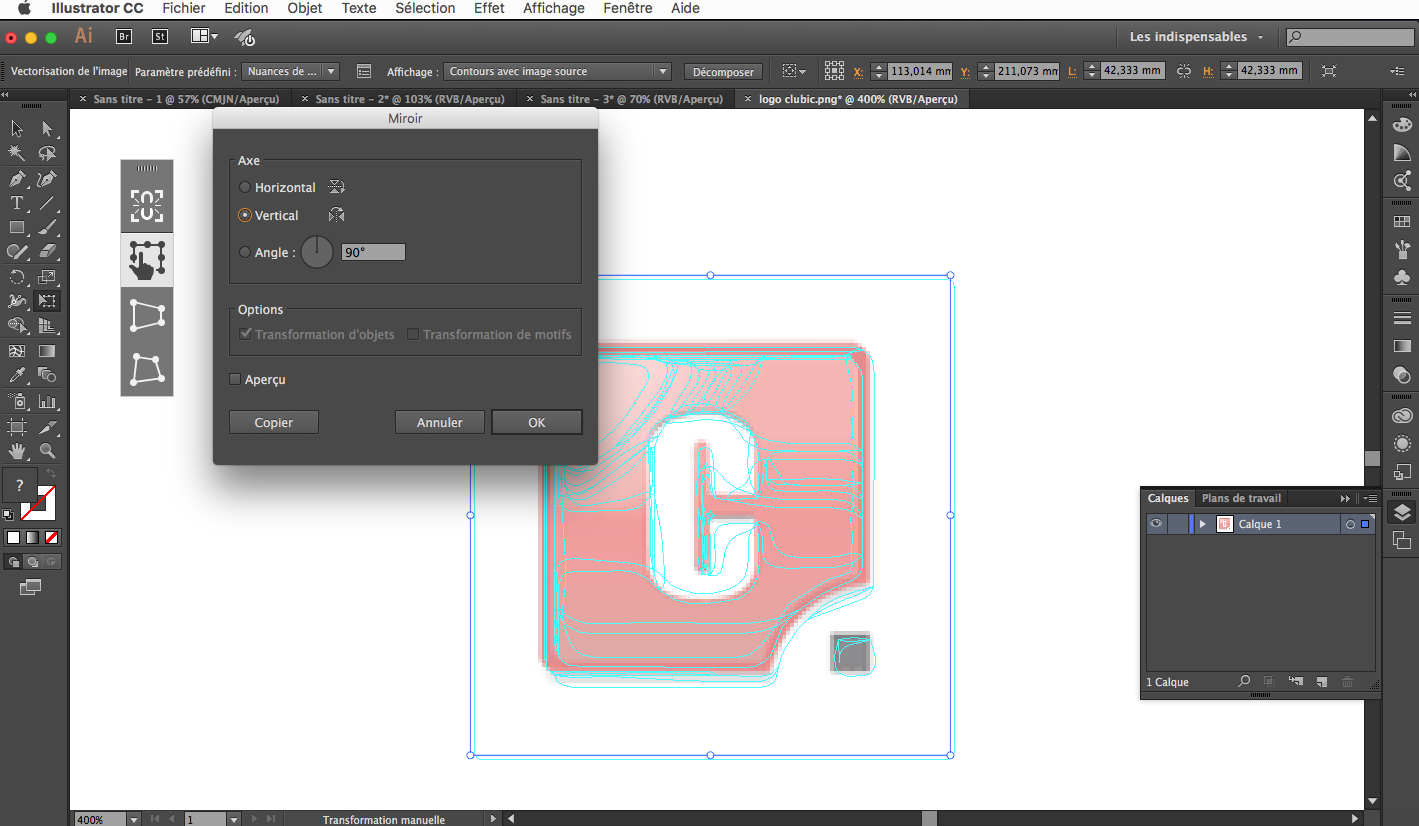Select the Line Segment tool
The height and width of the screenshot is (826, 1419).
point(47,203)
